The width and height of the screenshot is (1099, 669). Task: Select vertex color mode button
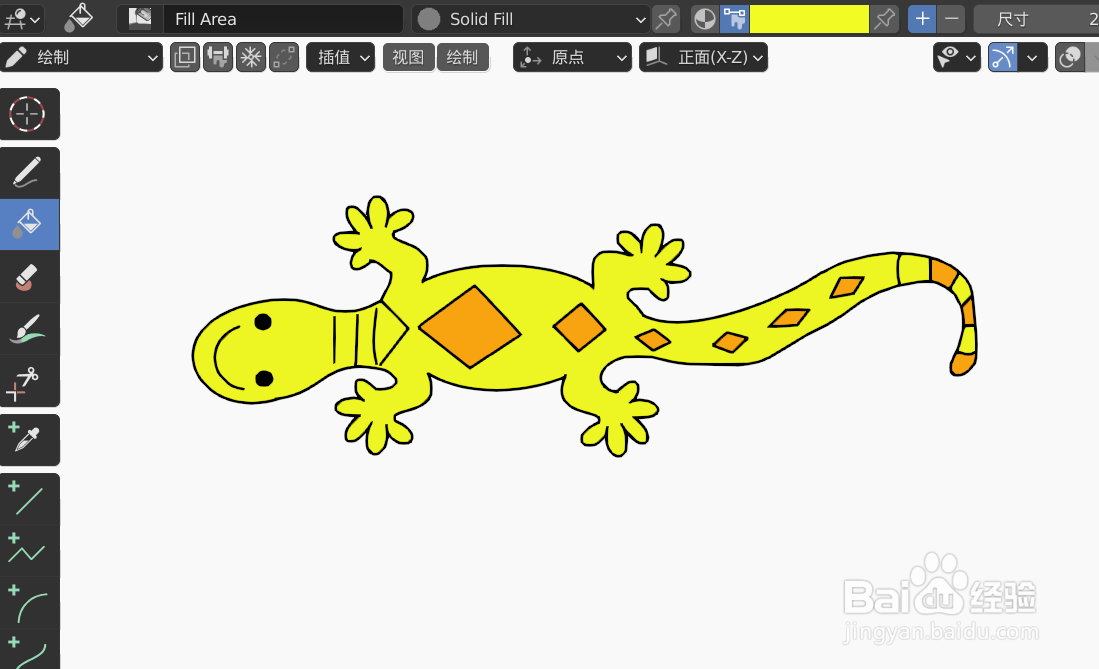735,19
